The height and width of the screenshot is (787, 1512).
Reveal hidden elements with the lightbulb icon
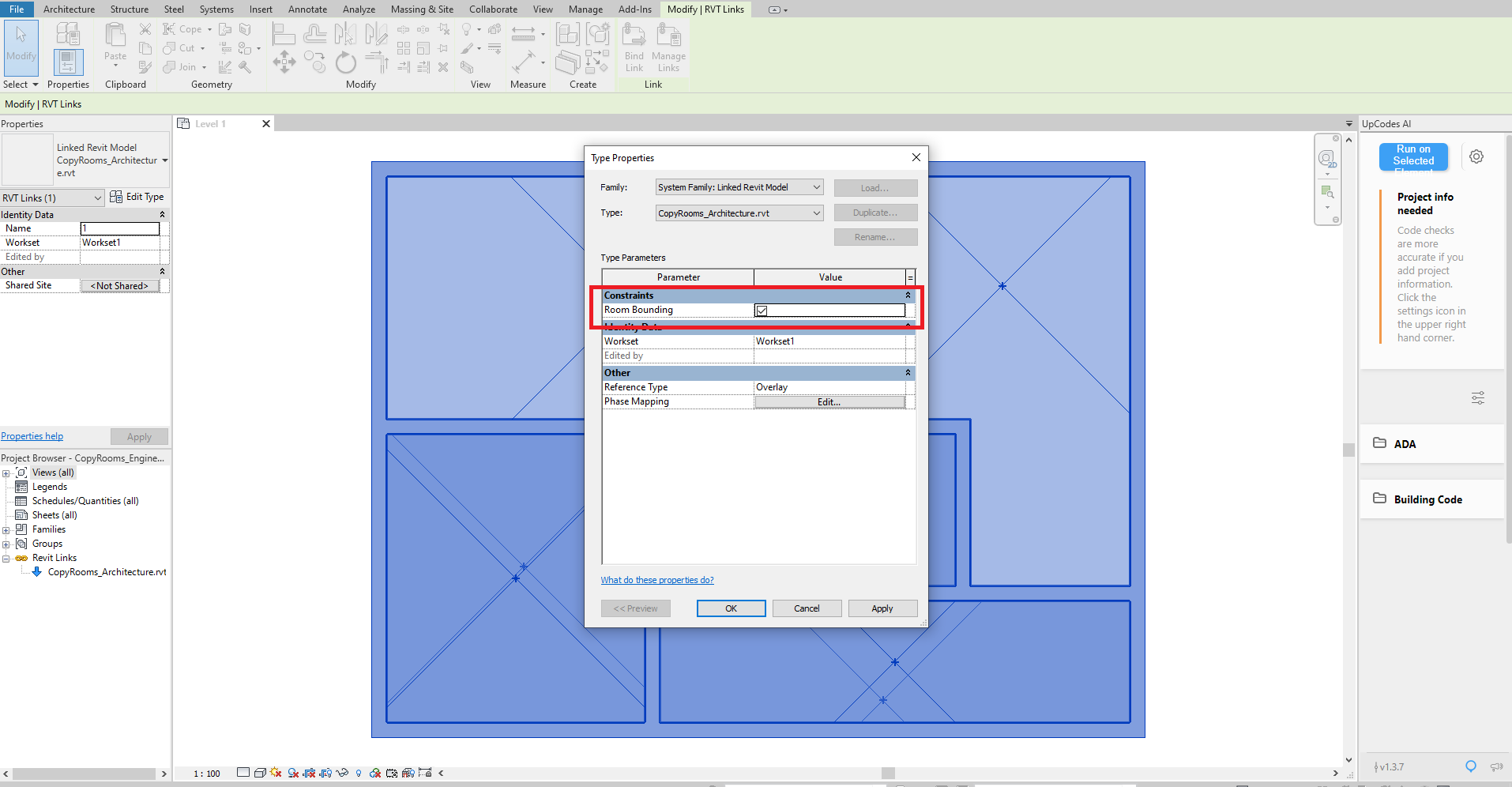[359, 773]
